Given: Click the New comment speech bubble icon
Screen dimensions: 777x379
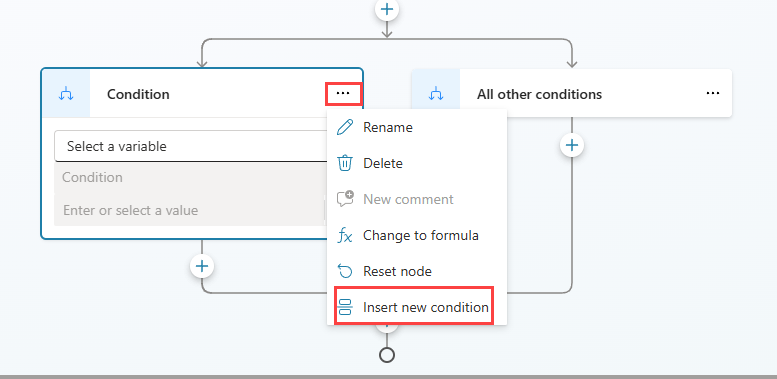Looking at the screenshot, I should point(345,199).
